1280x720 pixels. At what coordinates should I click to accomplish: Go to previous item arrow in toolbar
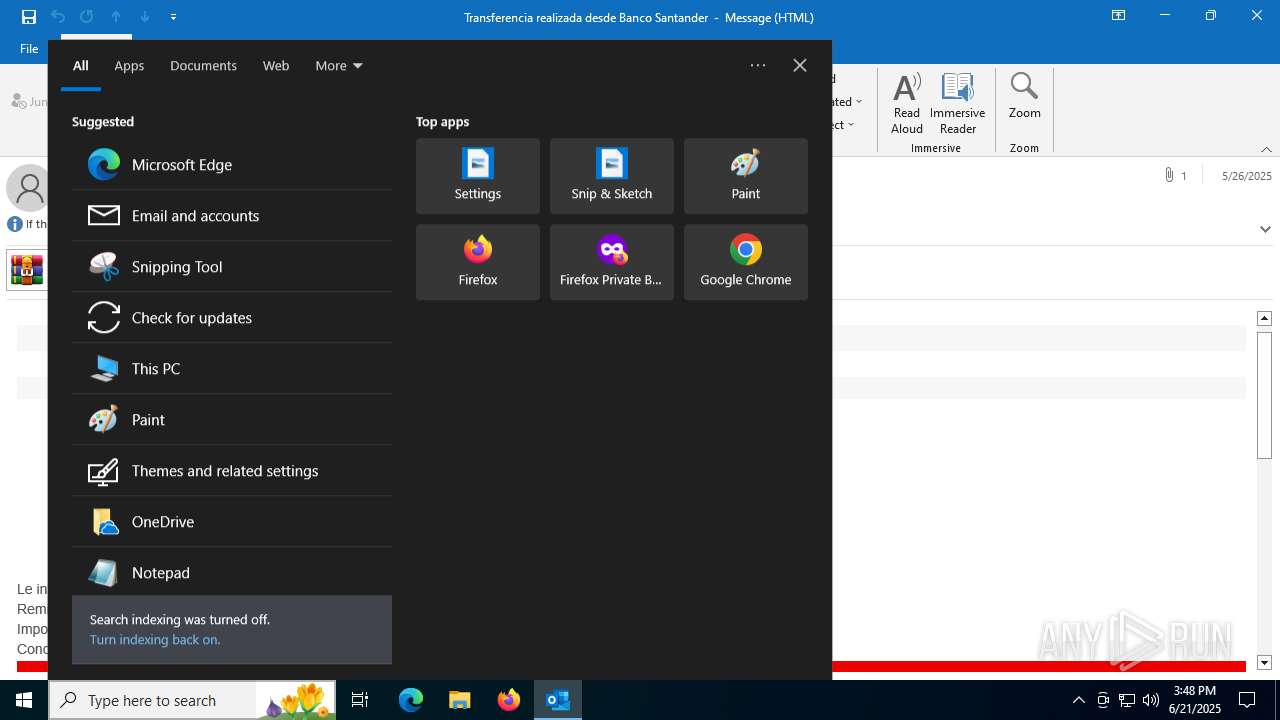(116, 17)
